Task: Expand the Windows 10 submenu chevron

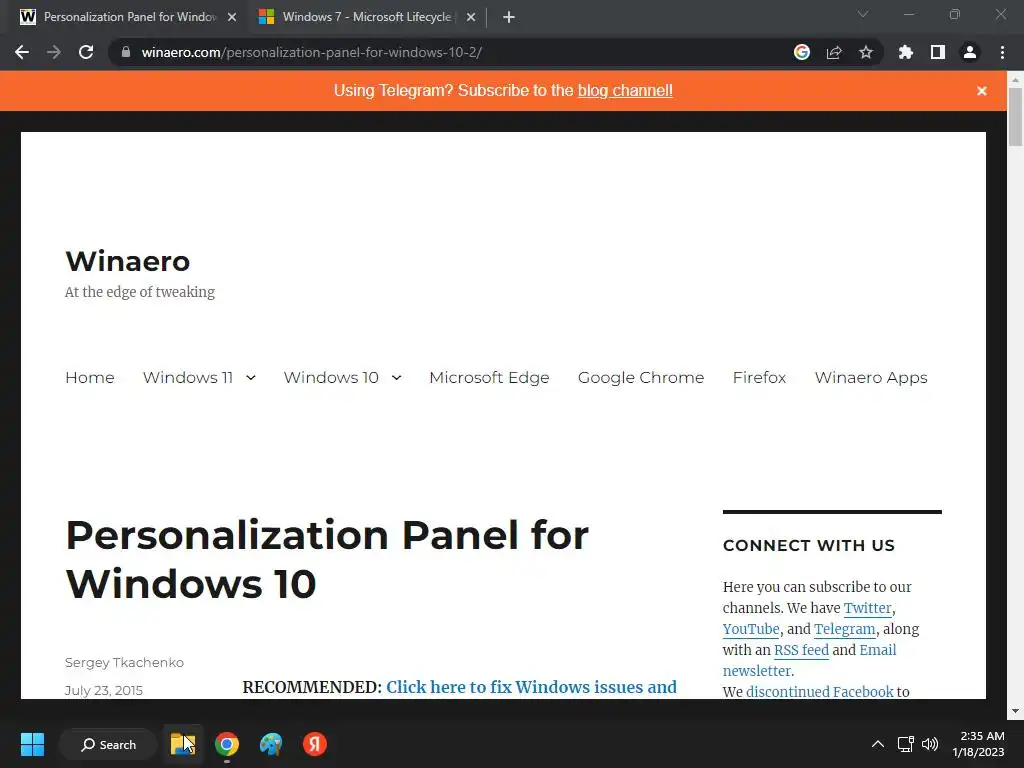Action: tap(396, 377)
